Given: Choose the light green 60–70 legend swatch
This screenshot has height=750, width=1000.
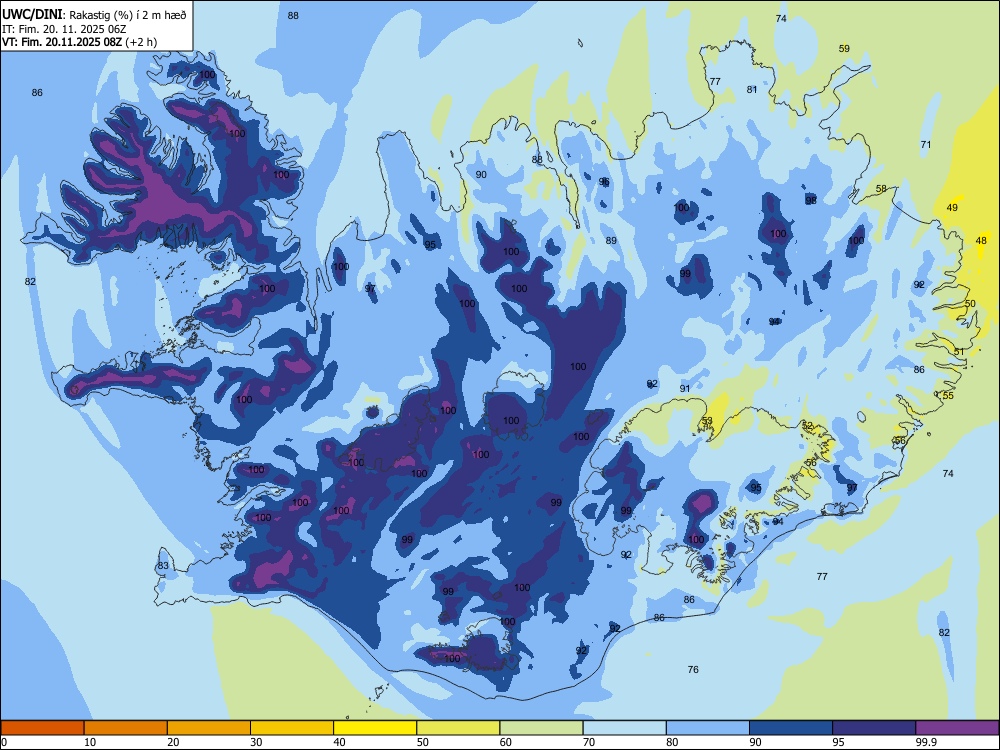Looking at the screenshot, I should [541, 728].
